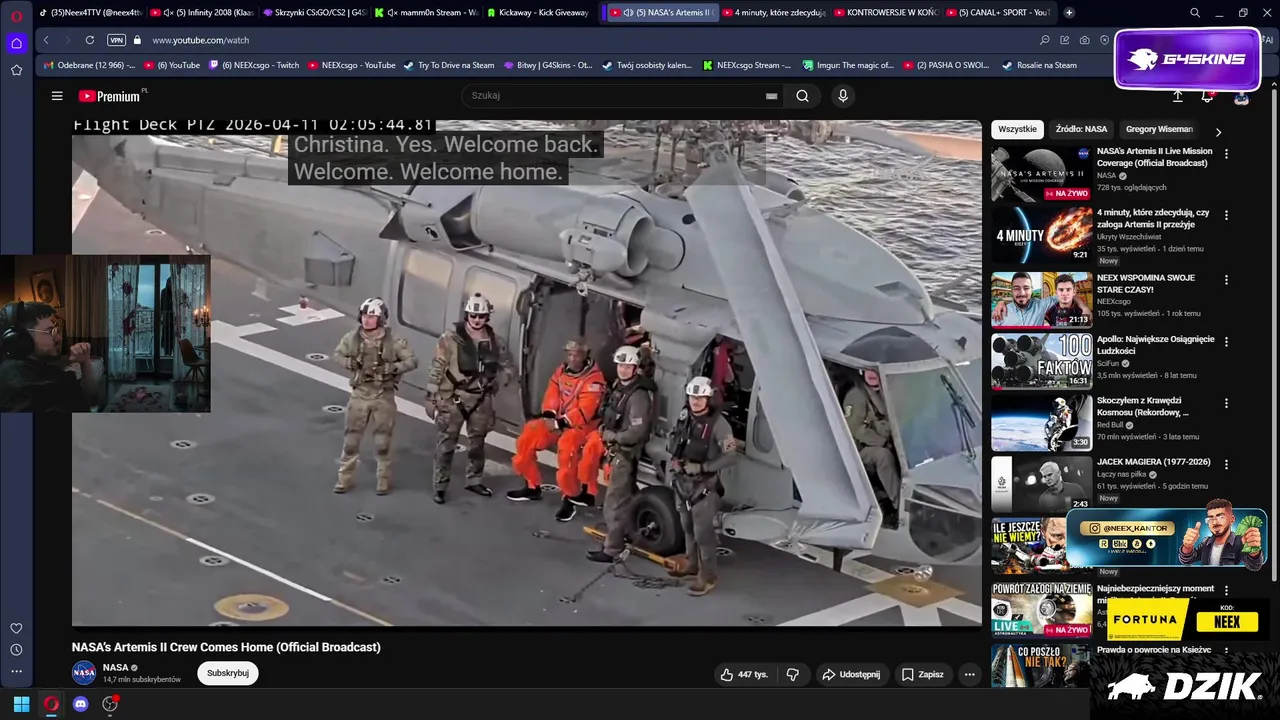Subscribe with the Subskrybuj button
The height and width of the screenshot is (720, 1280).
228,673
